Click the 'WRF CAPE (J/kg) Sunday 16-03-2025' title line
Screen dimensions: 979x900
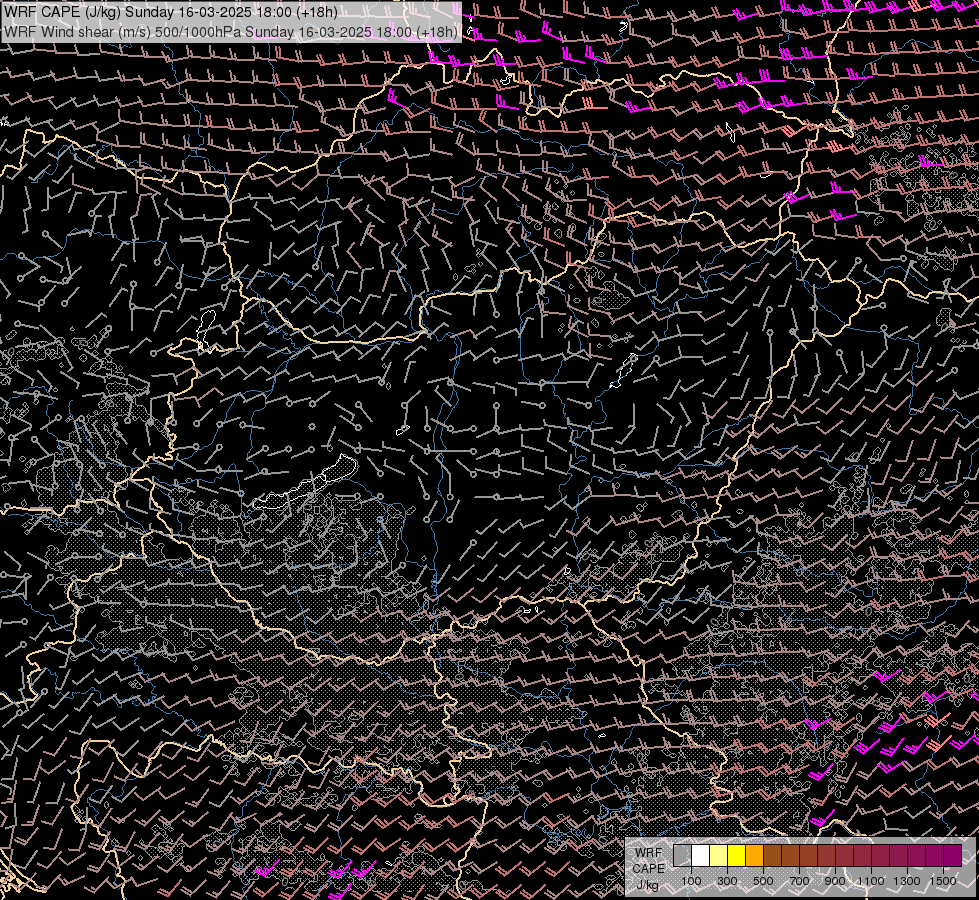coord(170,12)
